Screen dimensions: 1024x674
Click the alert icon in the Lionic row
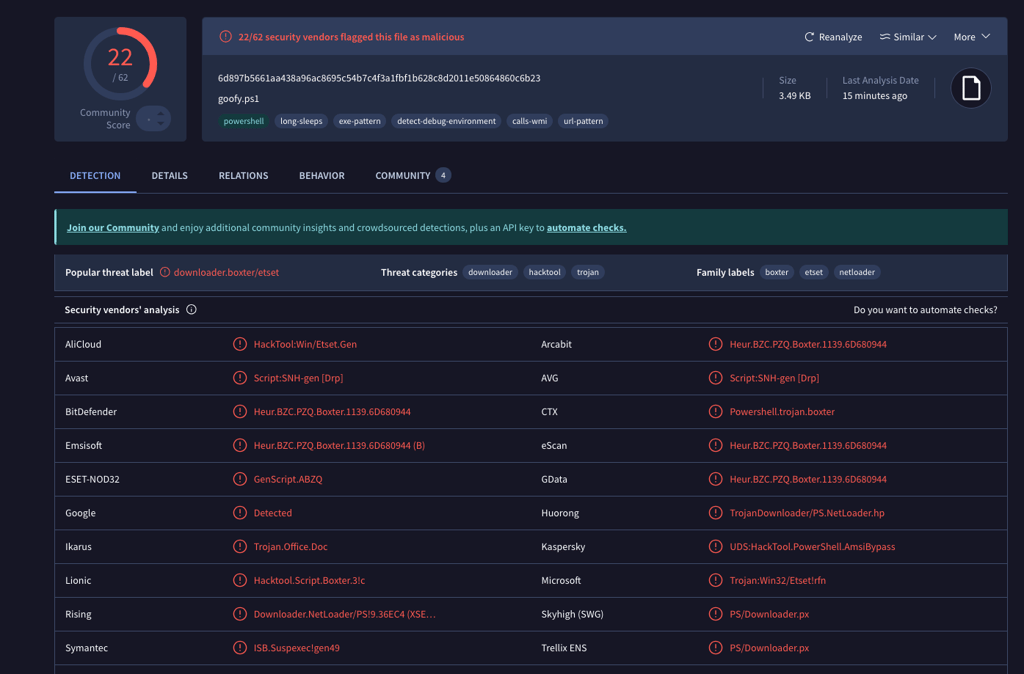coord(240,581)
